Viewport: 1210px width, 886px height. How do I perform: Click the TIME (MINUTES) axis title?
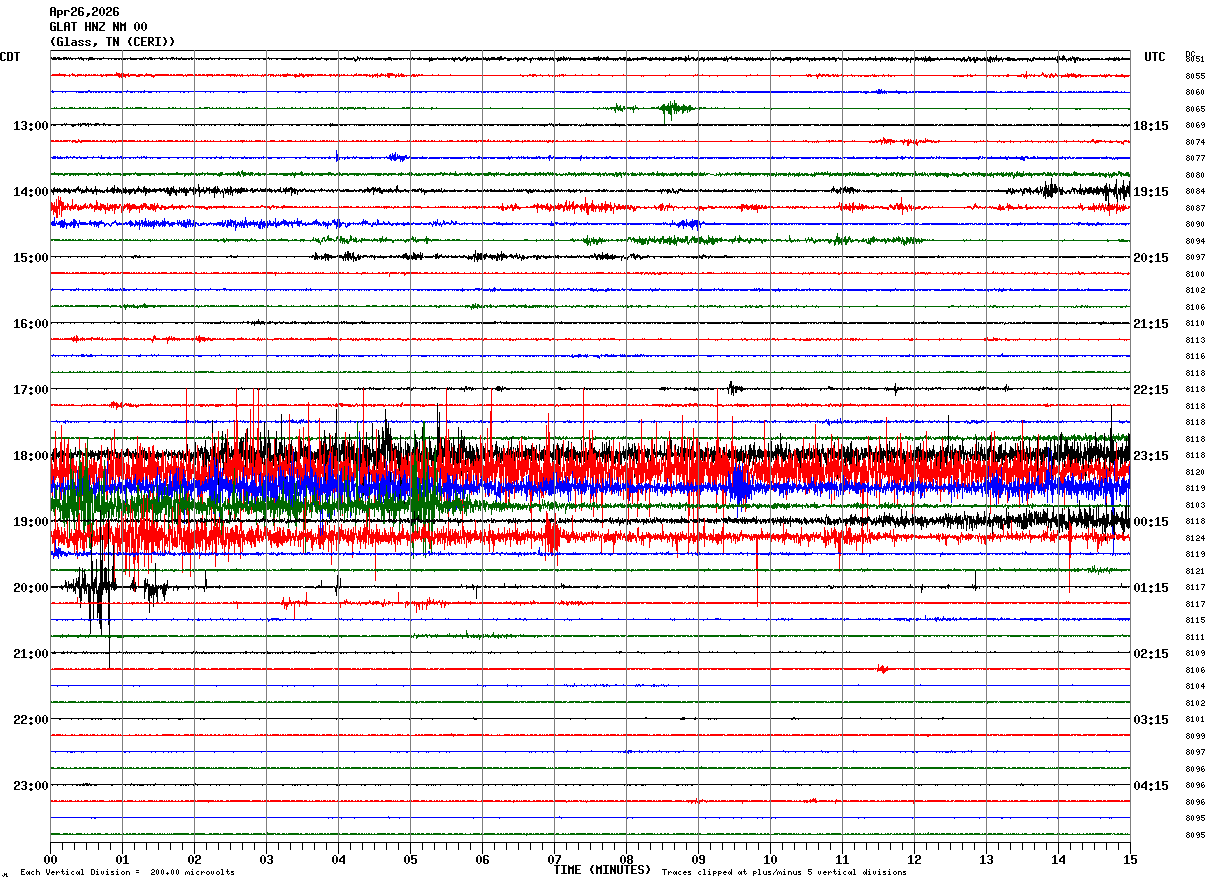(602, 870)
